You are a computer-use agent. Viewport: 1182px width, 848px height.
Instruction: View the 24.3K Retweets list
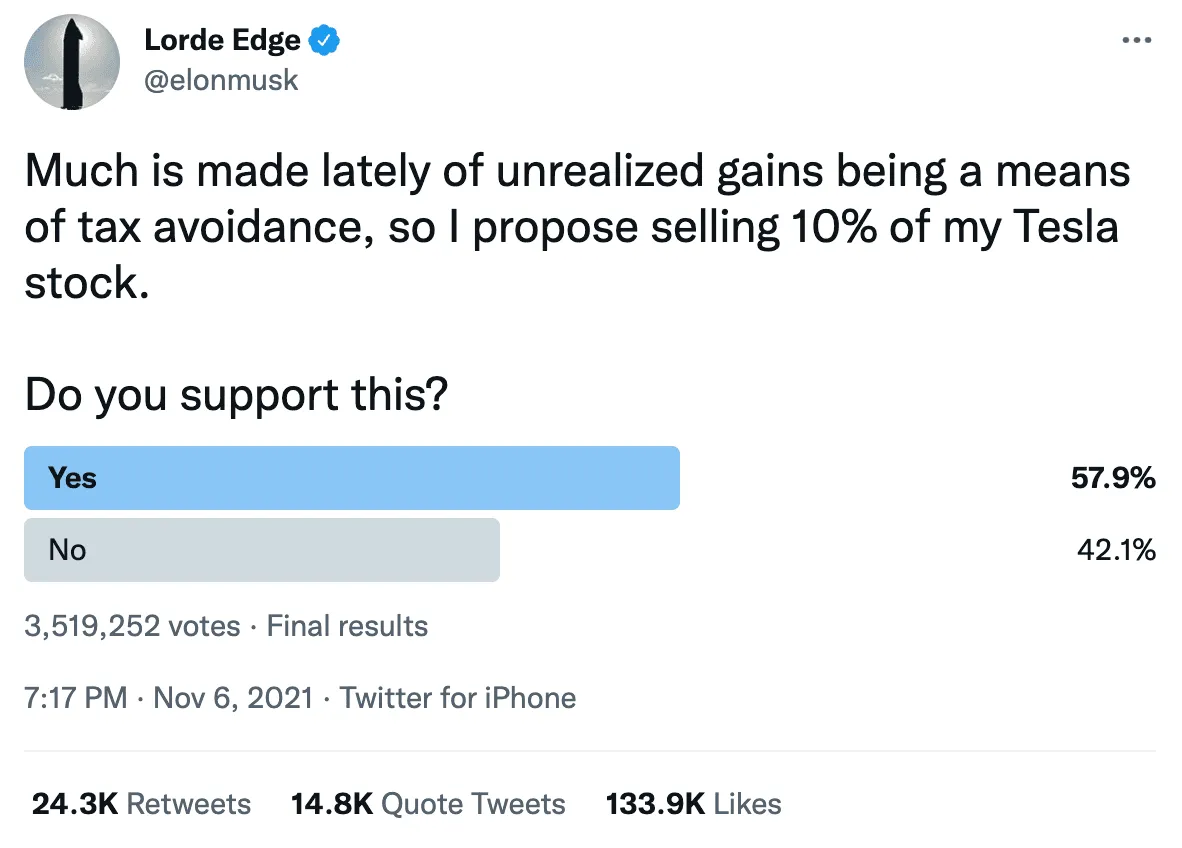point(141,804)
